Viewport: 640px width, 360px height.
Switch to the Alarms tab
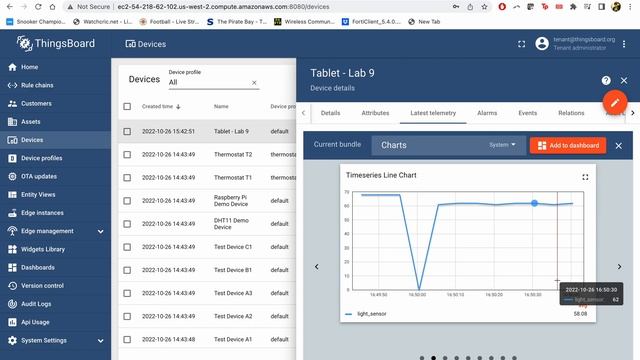(487, 113)
